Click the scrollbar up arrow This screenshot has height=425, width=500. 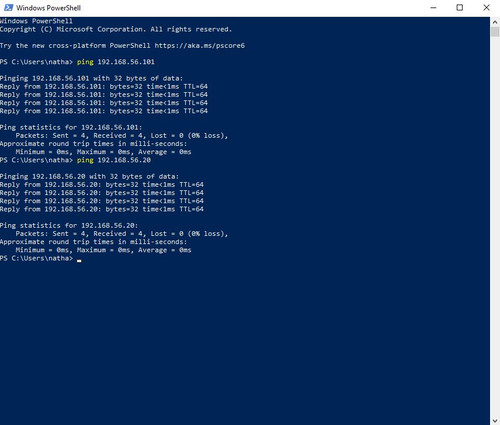[x=495, y=22]
